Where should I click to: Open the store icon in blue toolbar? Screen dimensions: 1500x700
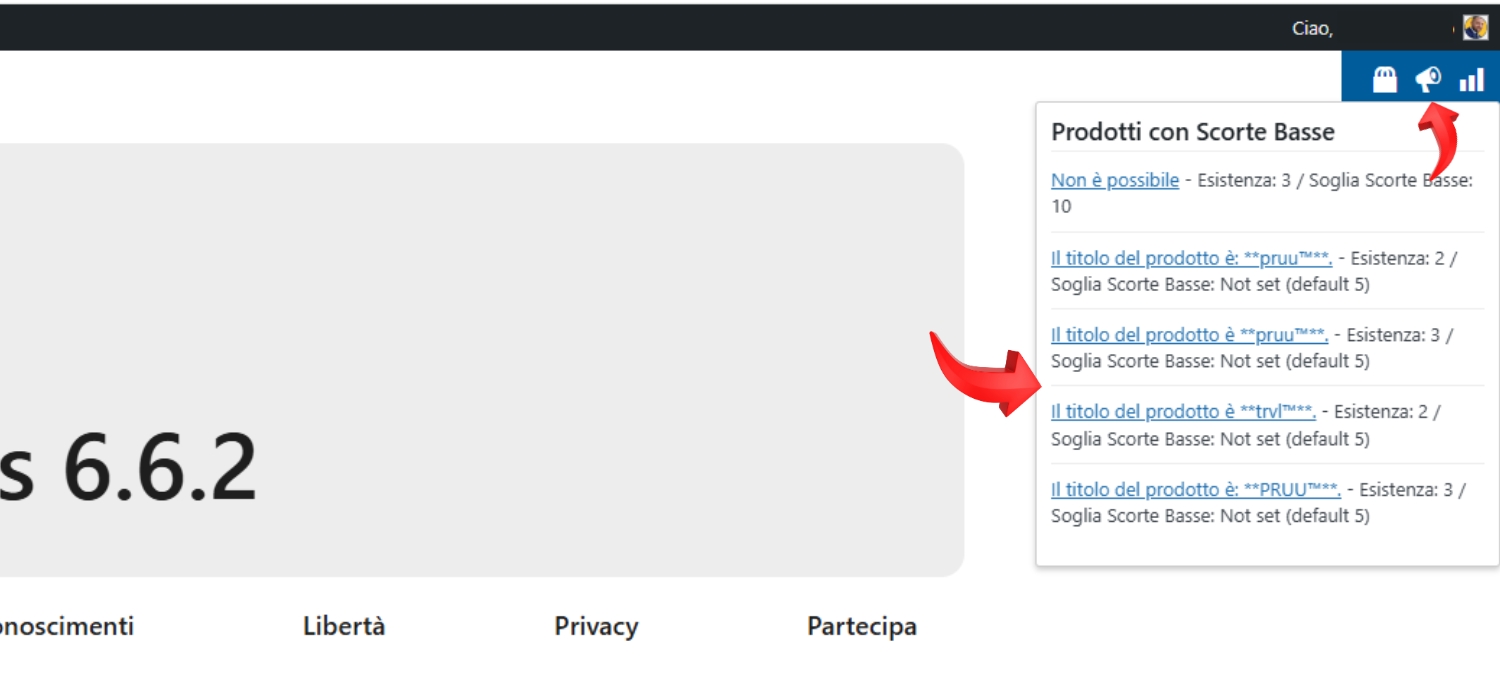click(1384, 79)
